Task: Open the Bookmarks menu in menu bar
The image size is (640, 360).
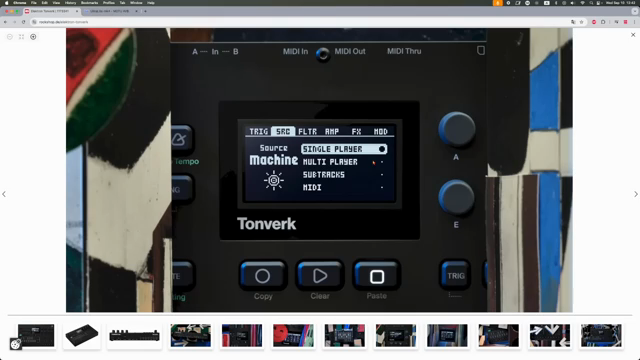Action: point(89,3)
